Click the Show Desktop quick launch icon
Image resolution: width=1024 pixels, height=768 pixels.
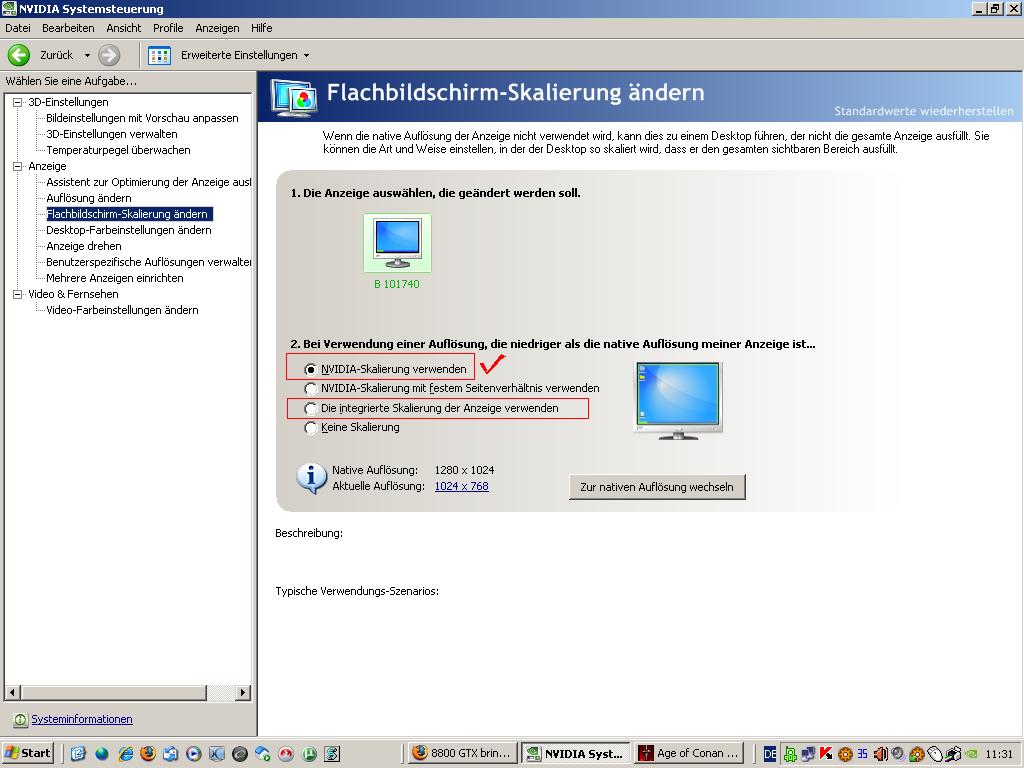pyautogui.click(x=78, y=754)
